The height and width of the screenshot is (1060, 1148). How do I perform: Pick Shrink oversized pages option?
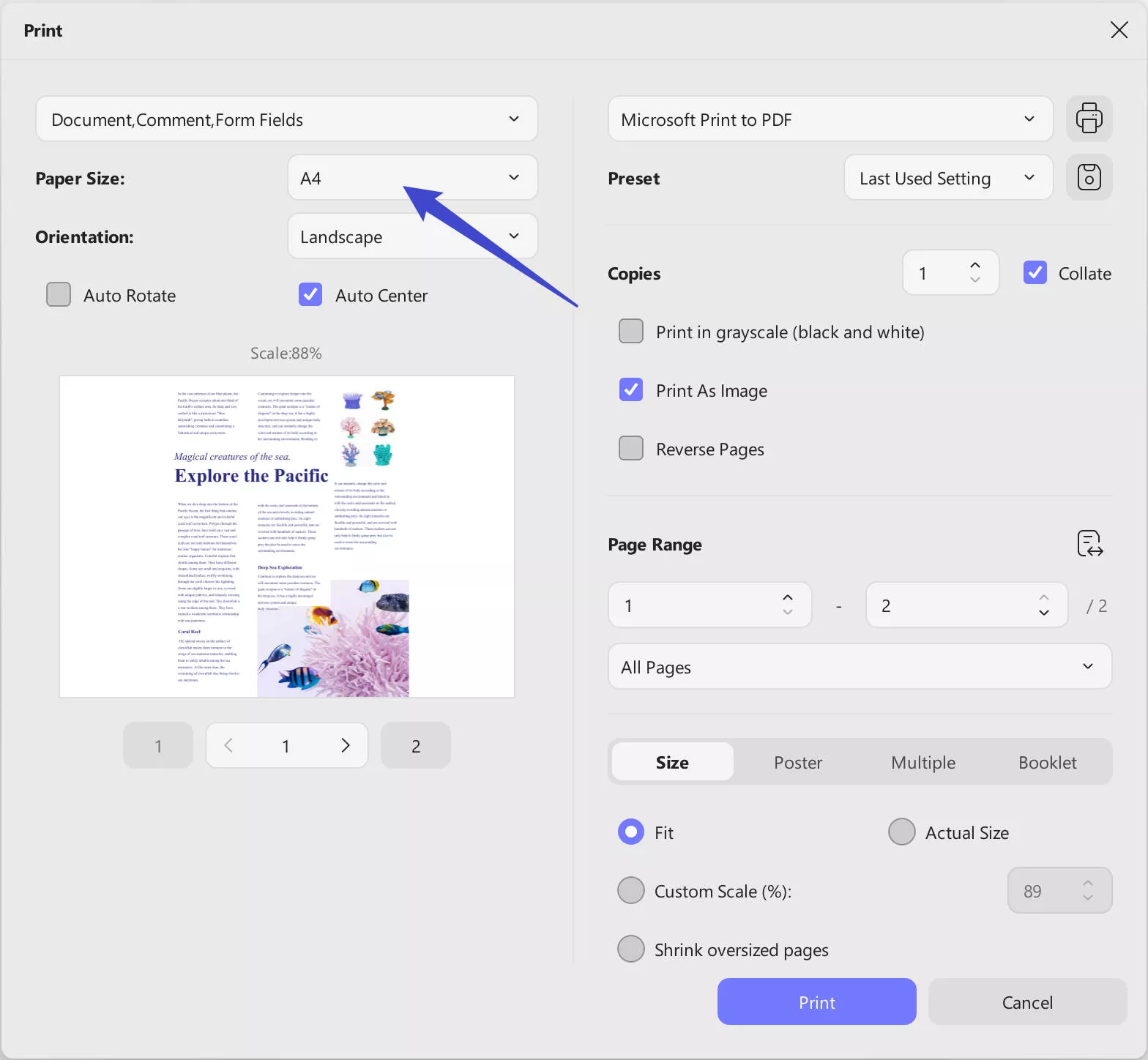point(631,949)
